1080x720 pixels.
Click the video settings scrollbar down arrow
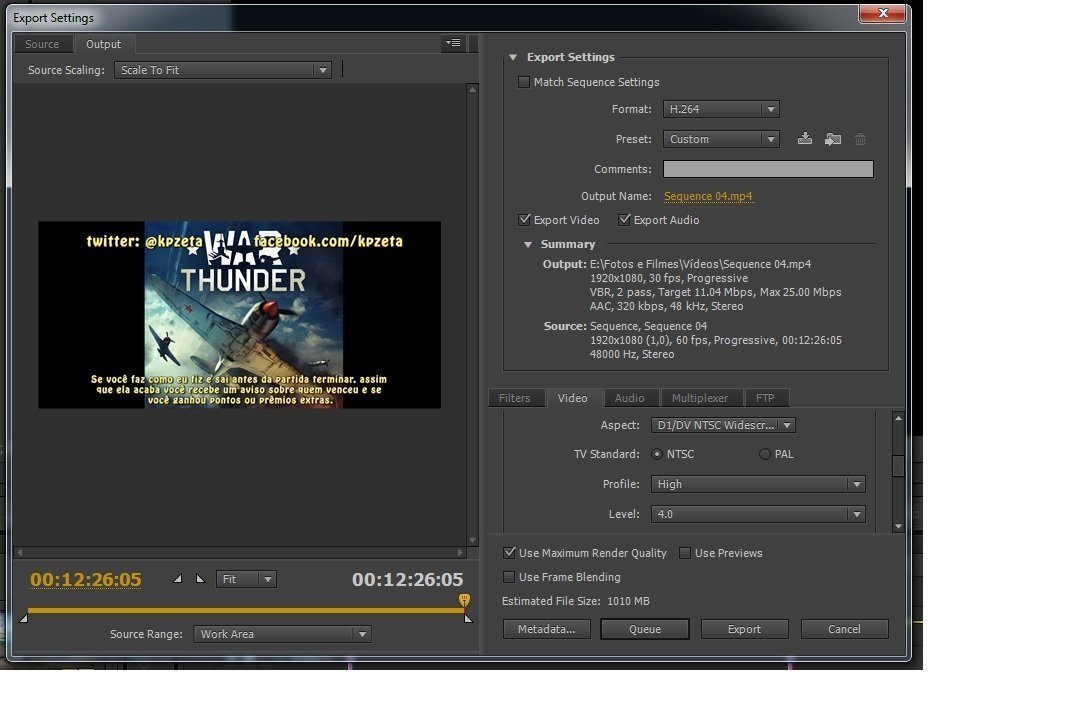pos(898,526)
